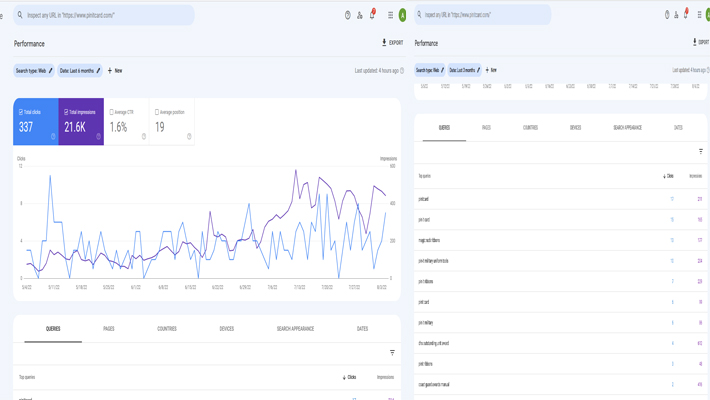Open the notifications bell in the right view

click(686, 14)
